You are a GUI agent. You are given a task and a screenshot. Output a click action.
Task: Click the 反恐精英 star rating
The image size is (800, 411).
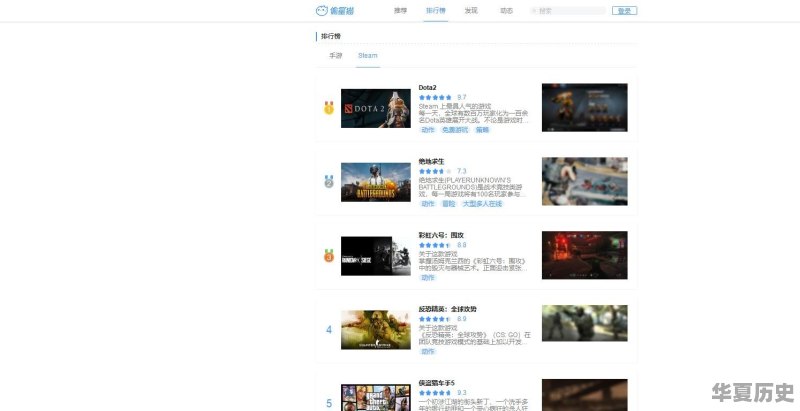point(435,319)
